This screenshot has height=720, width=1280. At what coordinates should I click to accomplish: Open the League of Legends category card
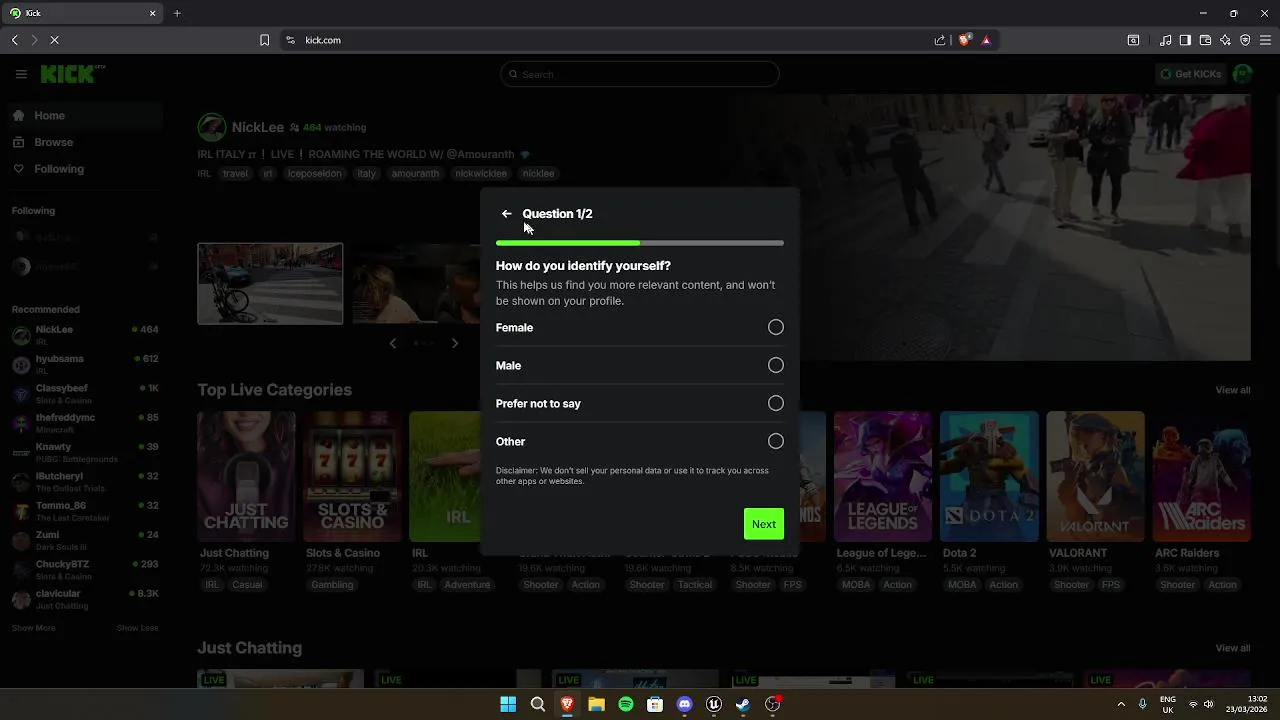(883, 476)
